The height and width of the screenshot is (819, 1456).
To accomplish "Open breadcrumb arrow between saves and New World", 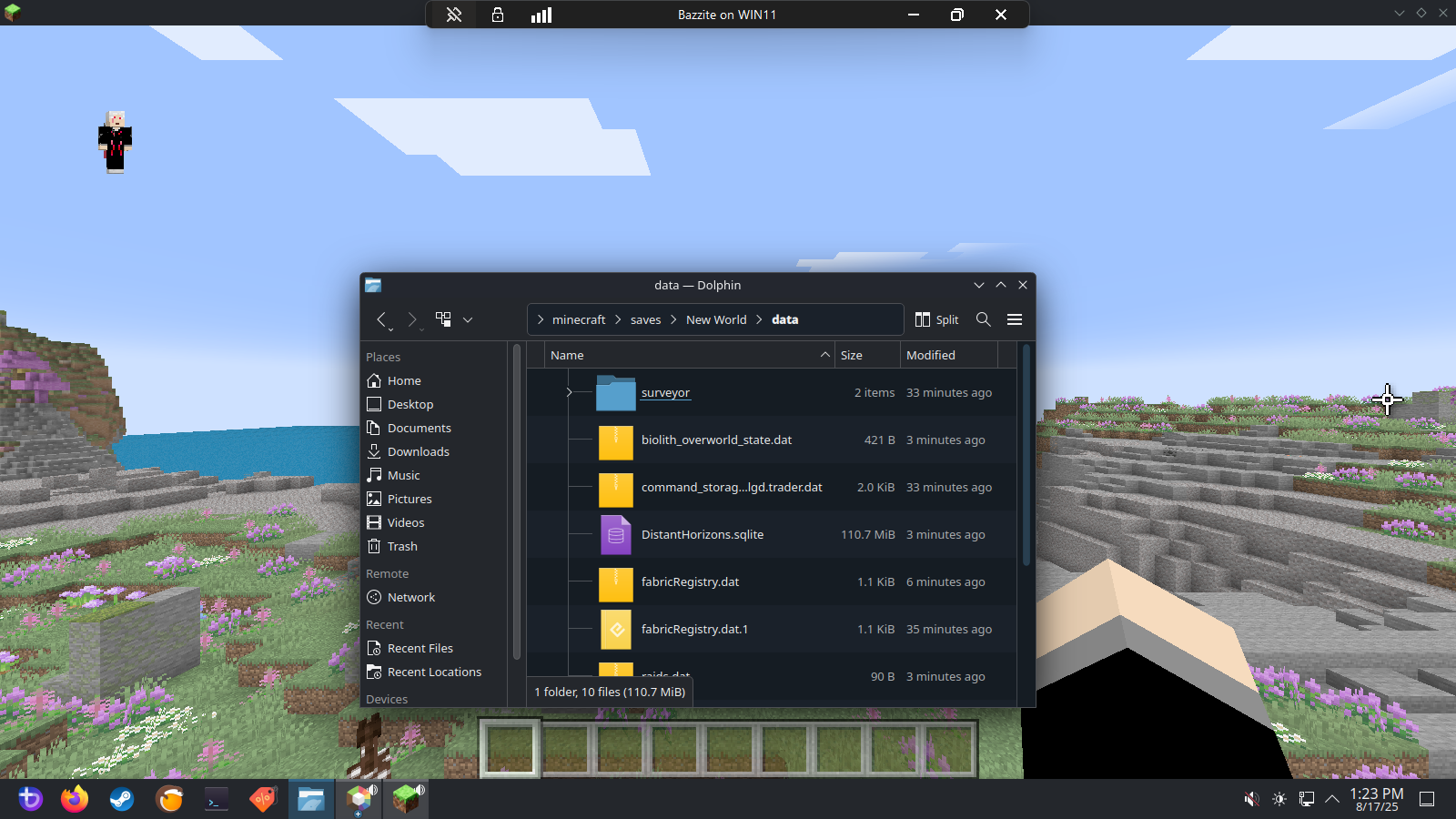I will tap(673, 319).
